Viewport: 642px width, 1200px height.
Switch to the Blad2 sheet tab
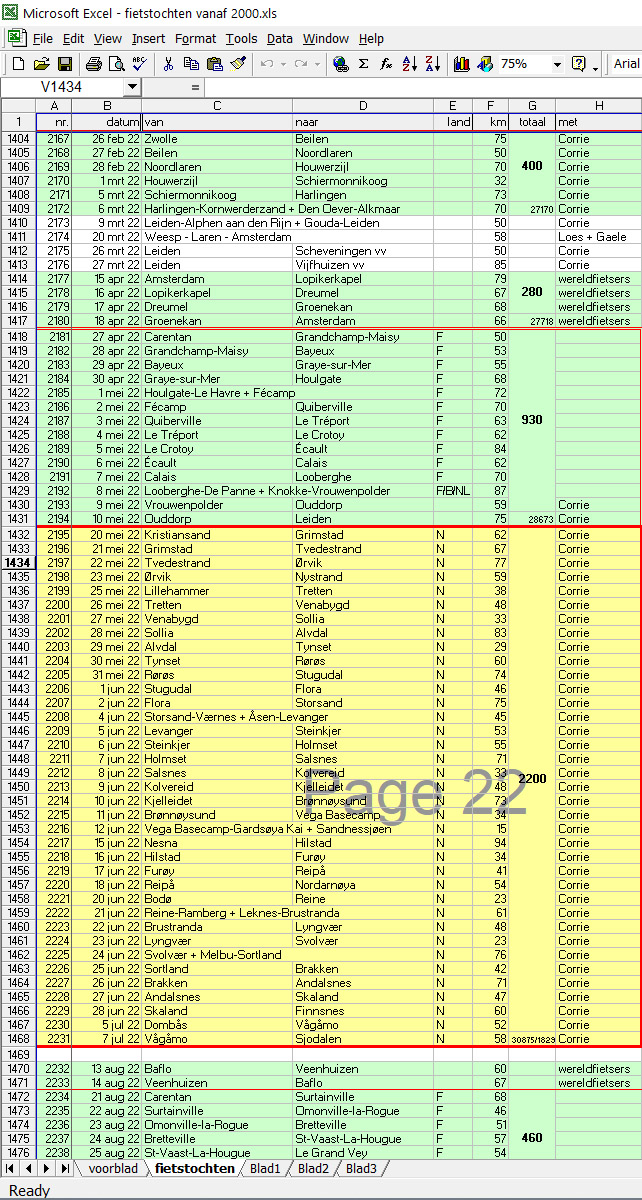(x=313, y=1168)
